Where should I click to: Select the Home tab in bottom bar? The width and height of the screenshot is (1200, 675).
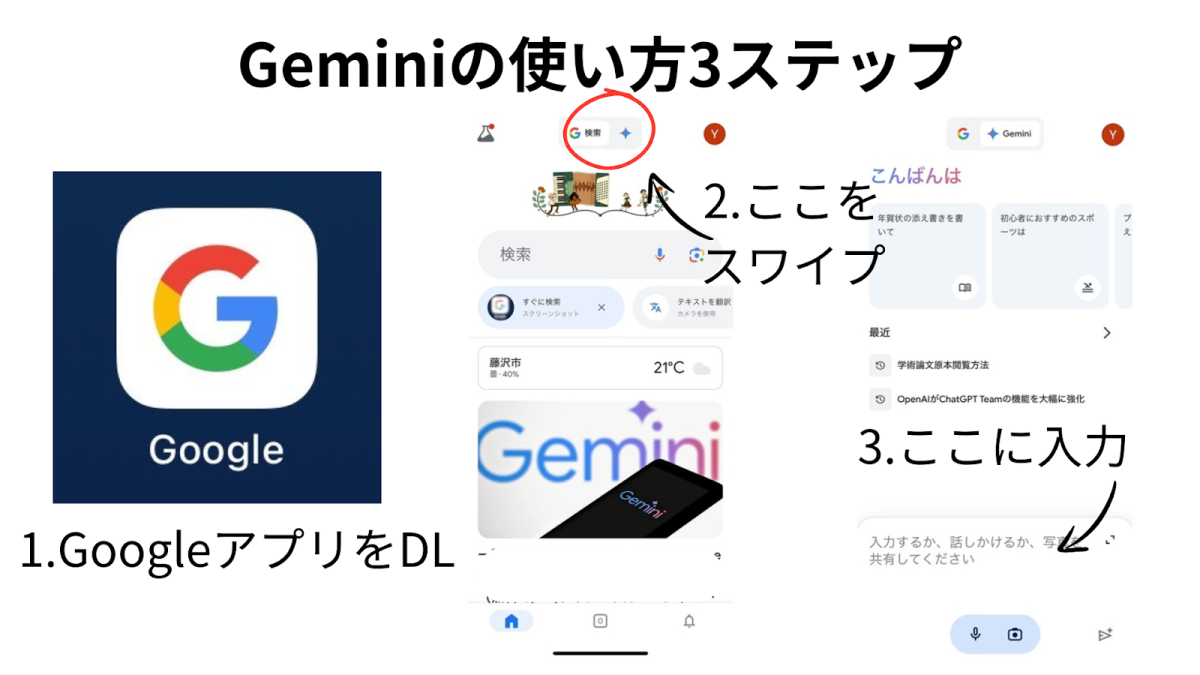click(x=512, y=621)
